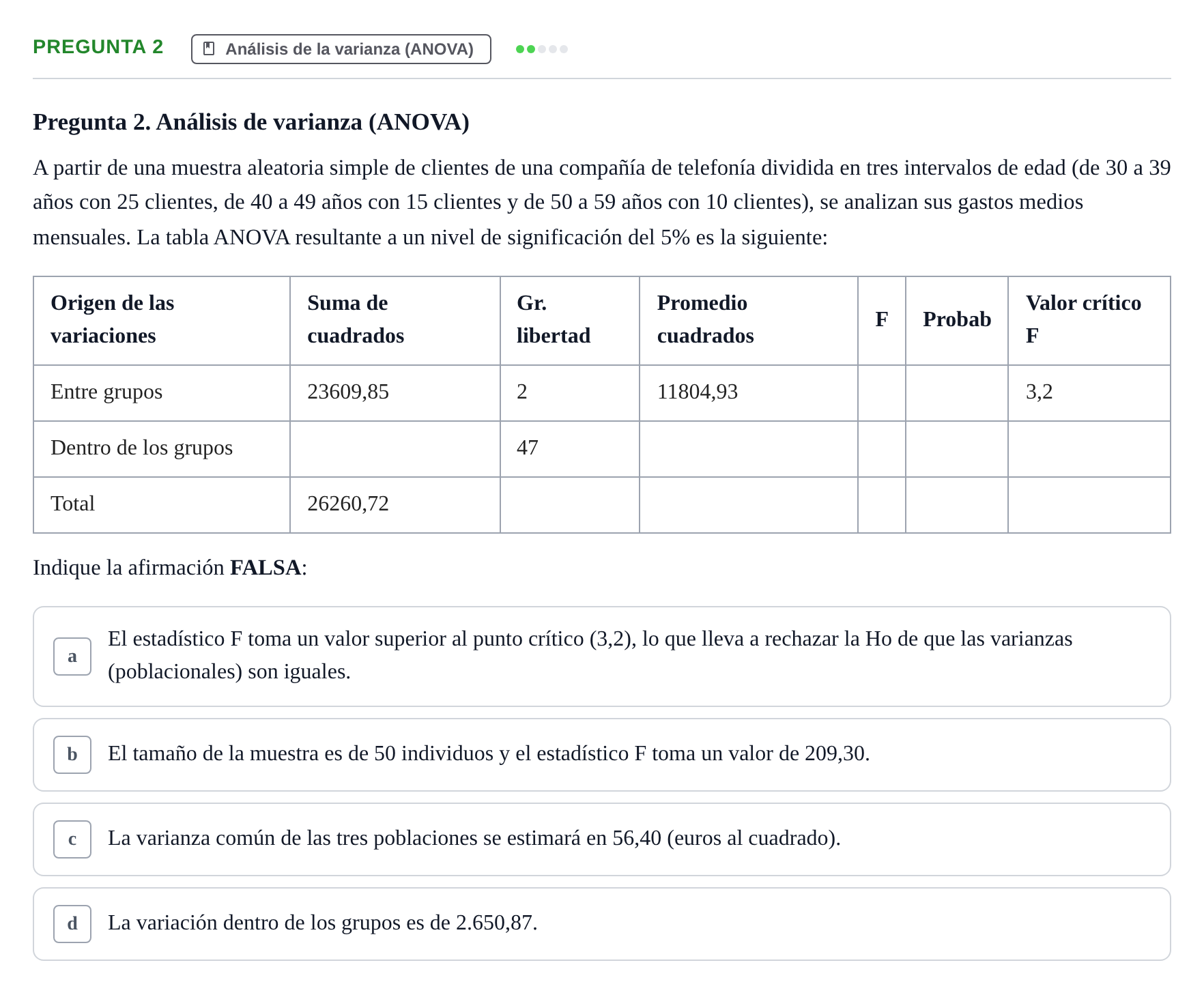Click the 'Valor crítico F' column header
Viewport: 1204px width, 995px height.
coord(1089,321)
